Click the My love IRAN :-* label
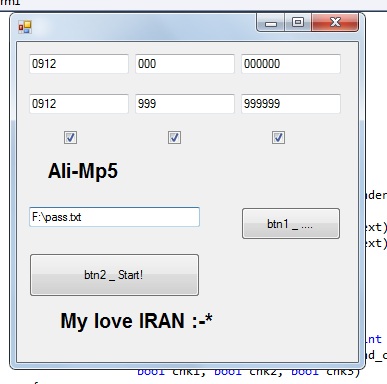Viewport: 387px width, 384px height. pyautogui.click(x=136, y=321)
